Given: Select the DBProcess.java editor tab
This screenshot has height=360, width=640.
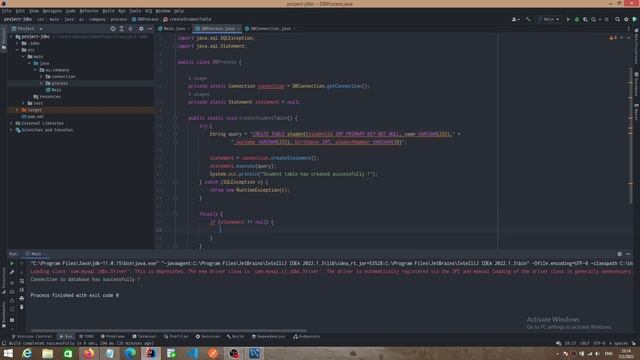Looking at the screenshot, I should coord(216,29).
